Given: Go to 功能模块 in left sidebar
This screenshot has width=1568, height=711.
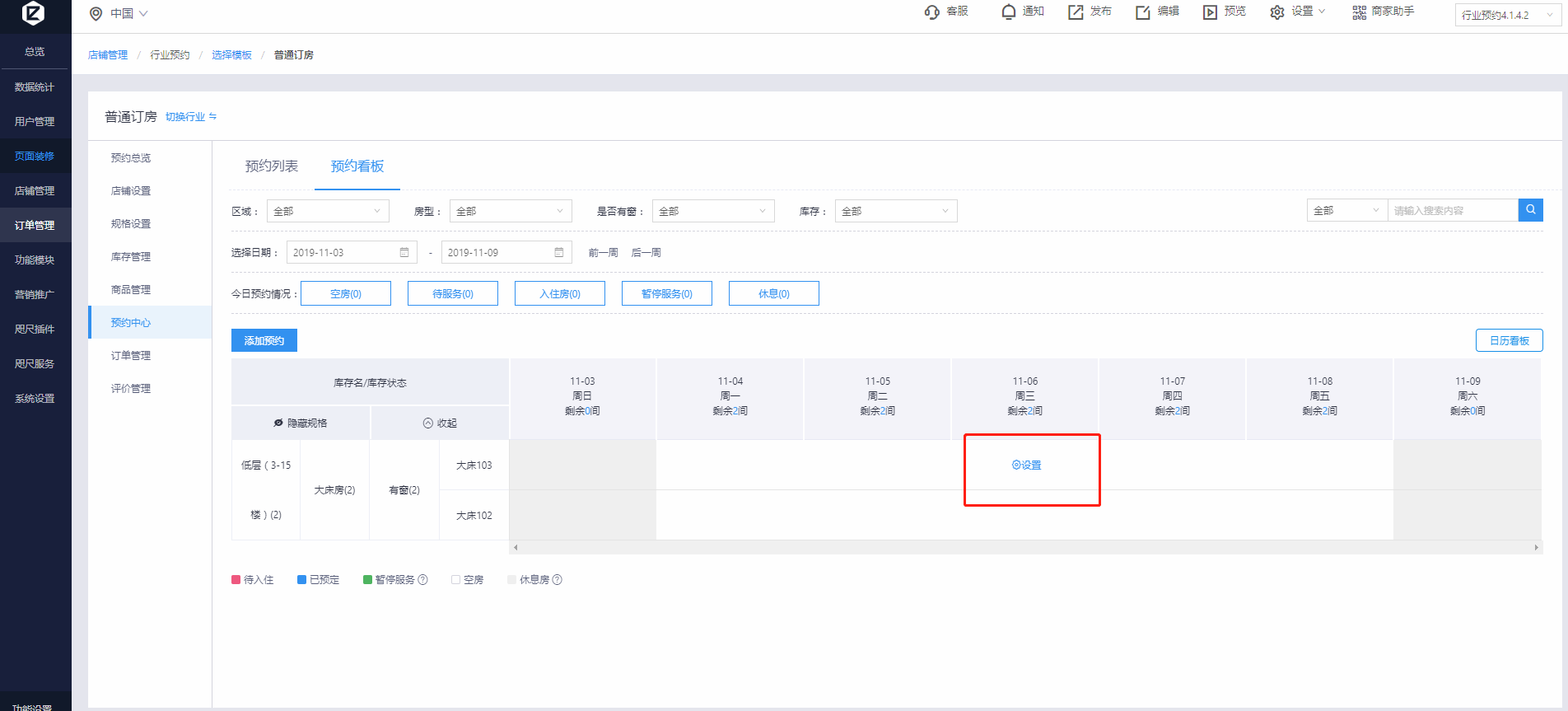Looking at the screenshot, I should coord(35,260).
